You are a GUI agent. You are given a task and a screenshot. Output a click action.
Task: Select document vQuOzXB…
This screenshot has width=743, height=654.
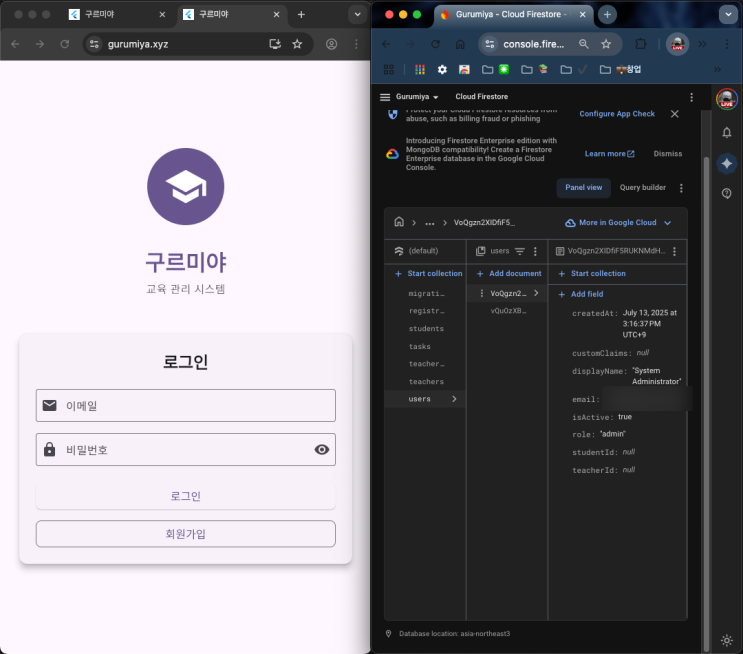[x=508, y=311]
